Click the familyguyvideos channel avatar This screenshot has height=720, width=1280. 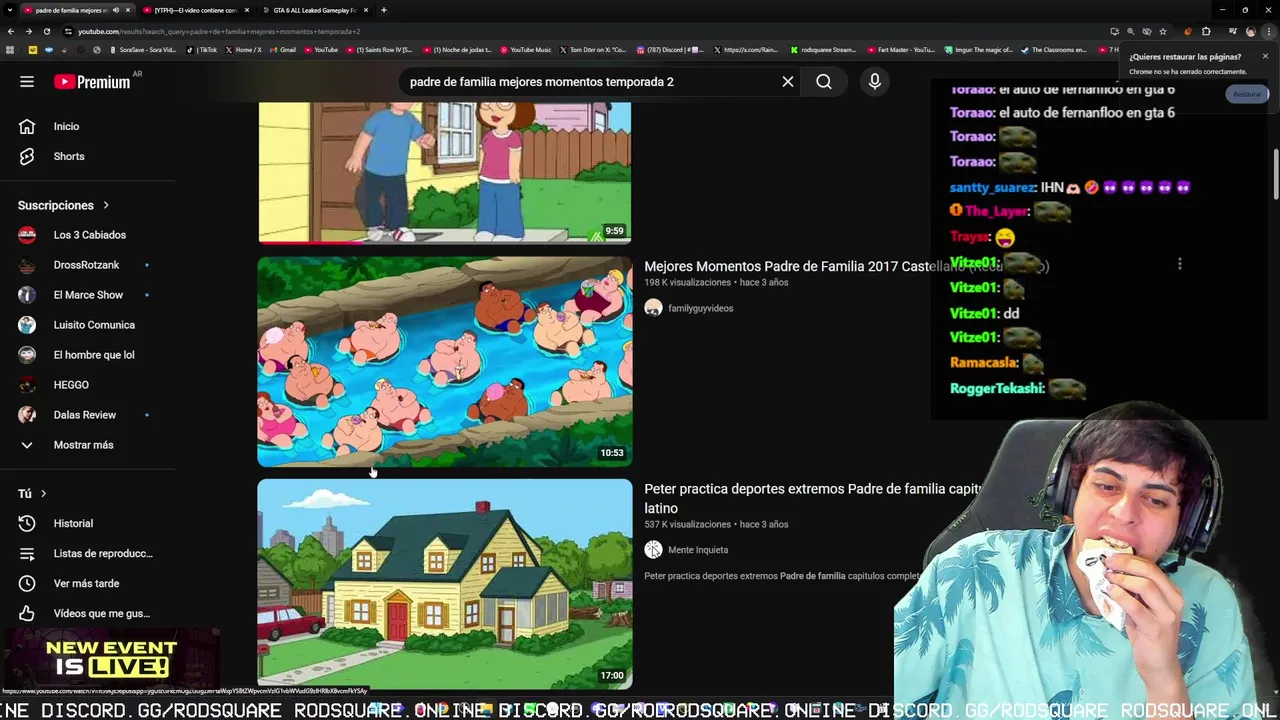tap(653, 308)
